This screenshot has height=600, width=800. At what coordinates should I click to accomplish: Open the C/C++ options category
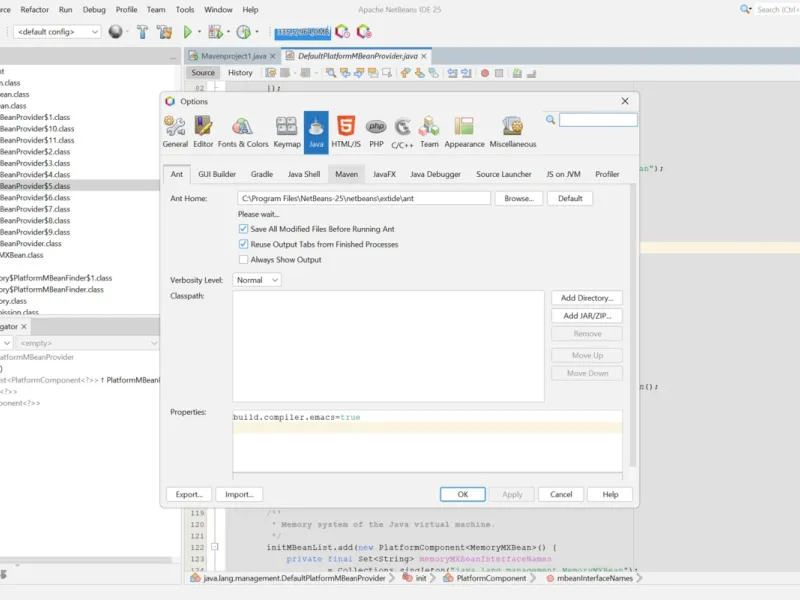click(x=402, y=132)
